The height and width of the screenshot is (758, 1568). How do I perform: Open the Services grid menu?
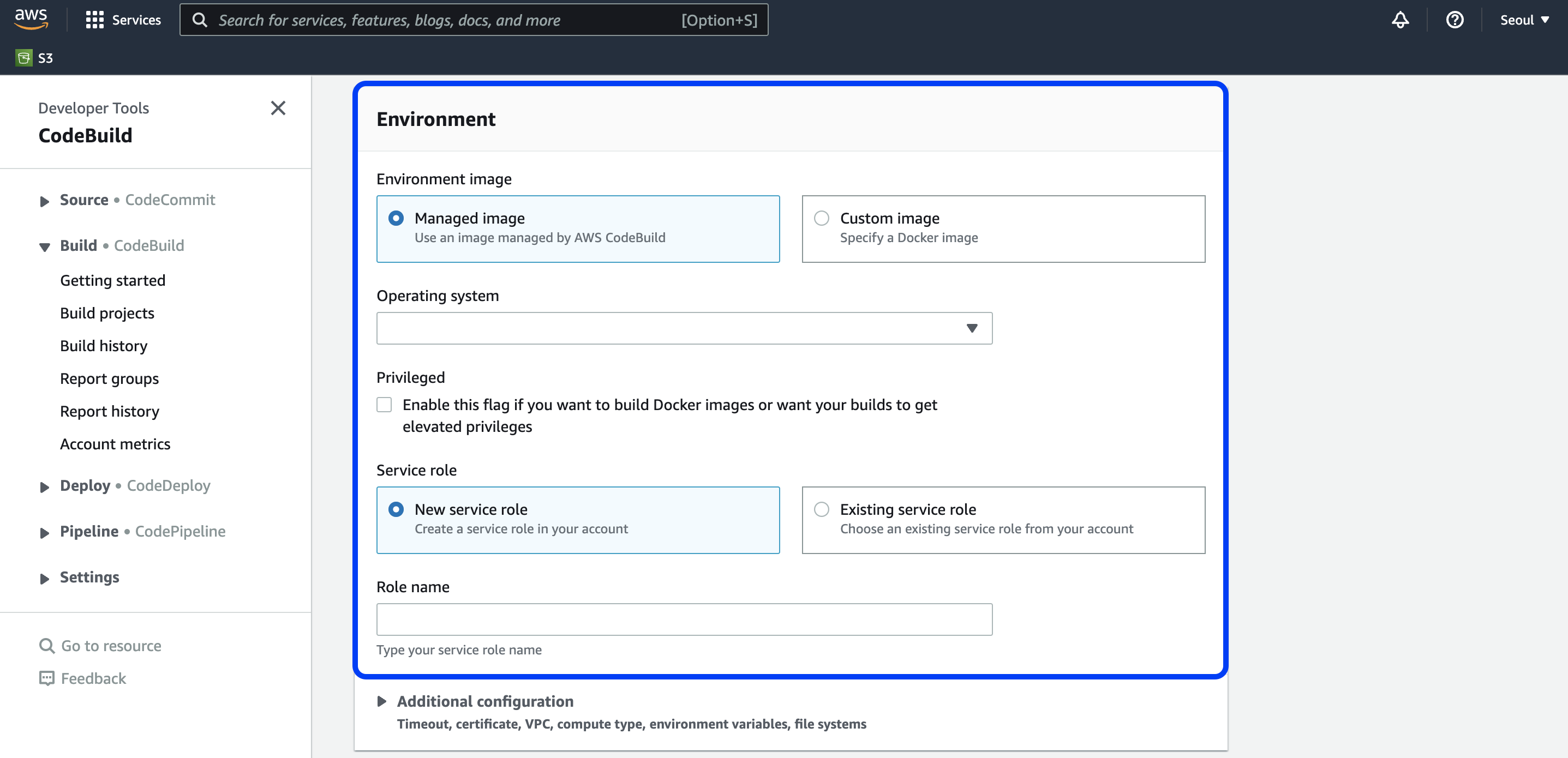pyautogui.click(x=94, y=20)
